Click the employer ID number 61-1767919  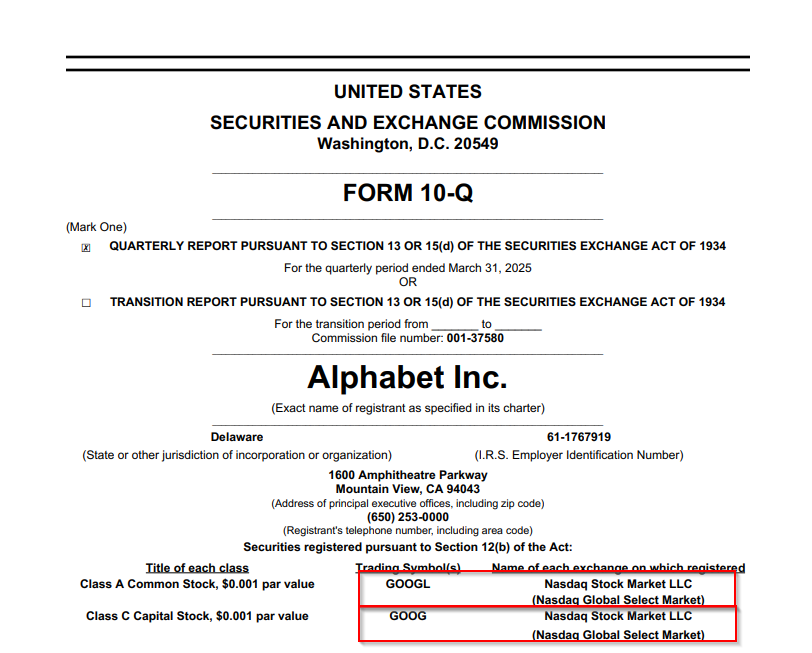pos(579,437)
